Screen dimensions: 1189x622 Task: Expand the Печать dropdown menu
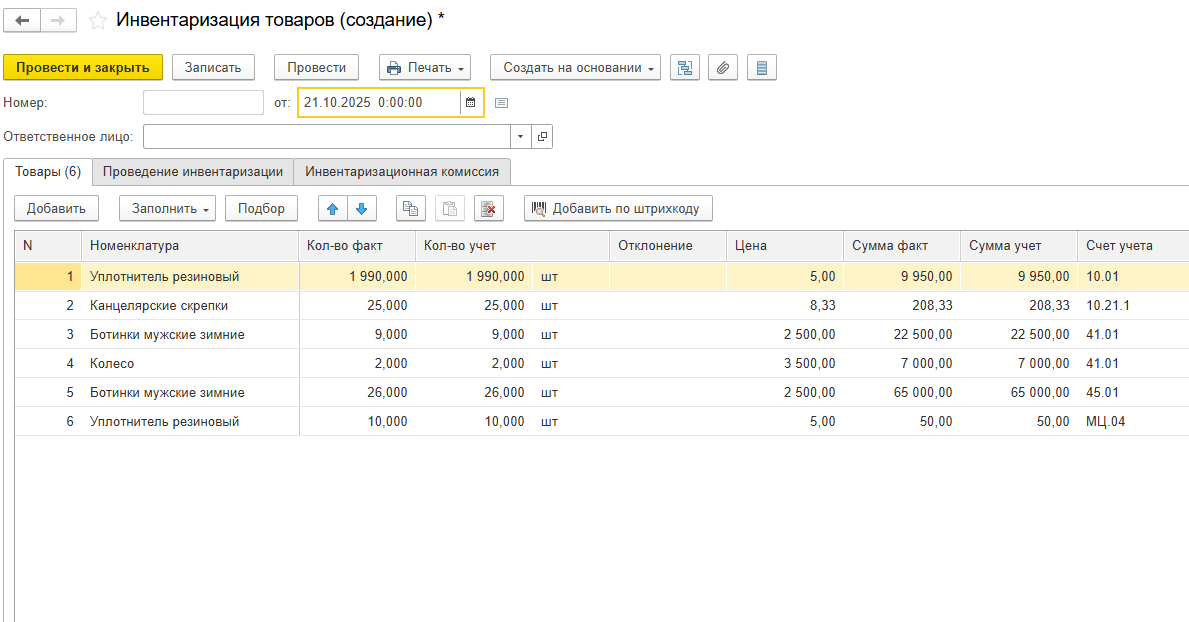425,67
